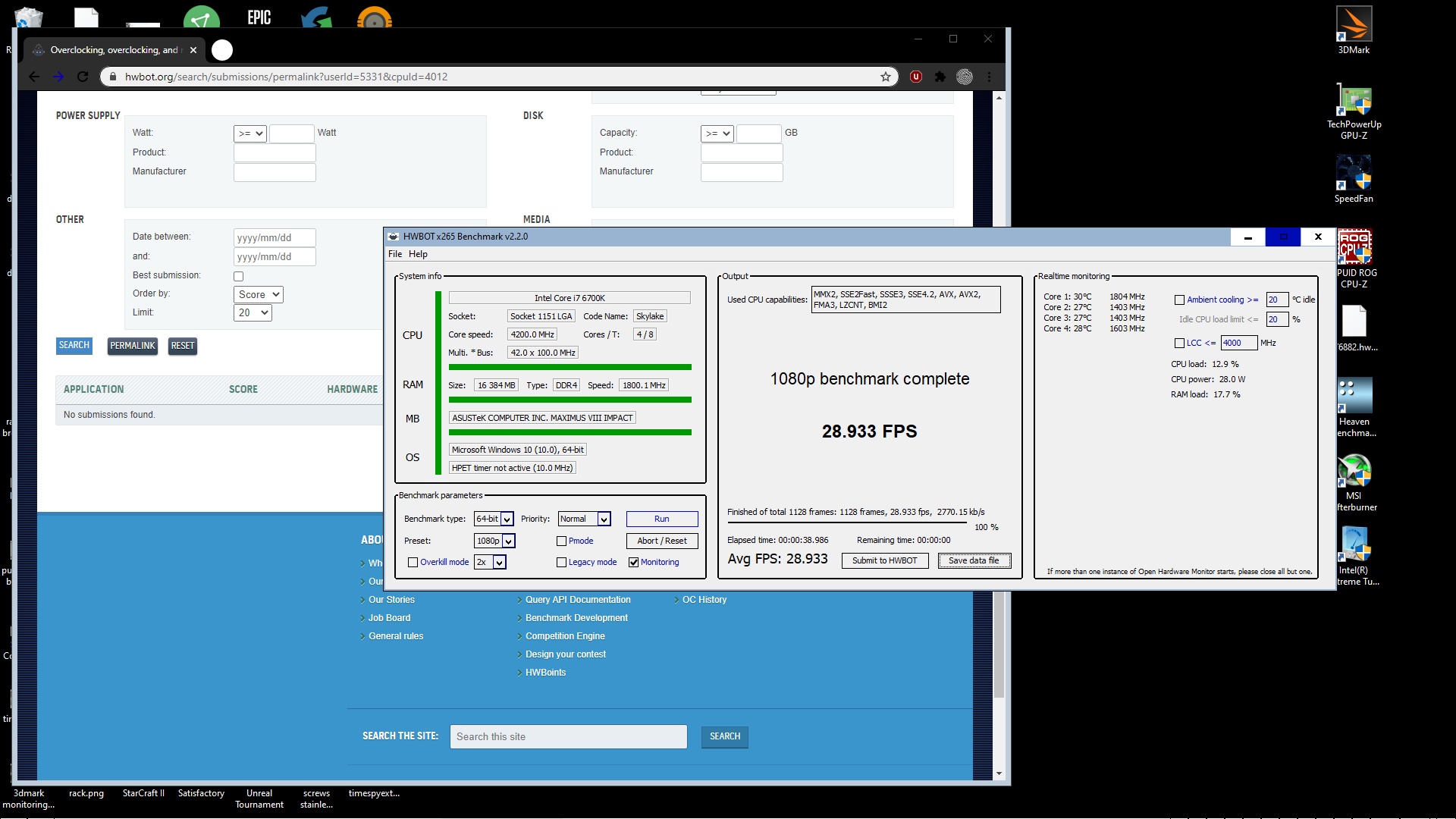Enable Ambient cooling checkbox

[1180, 300]
